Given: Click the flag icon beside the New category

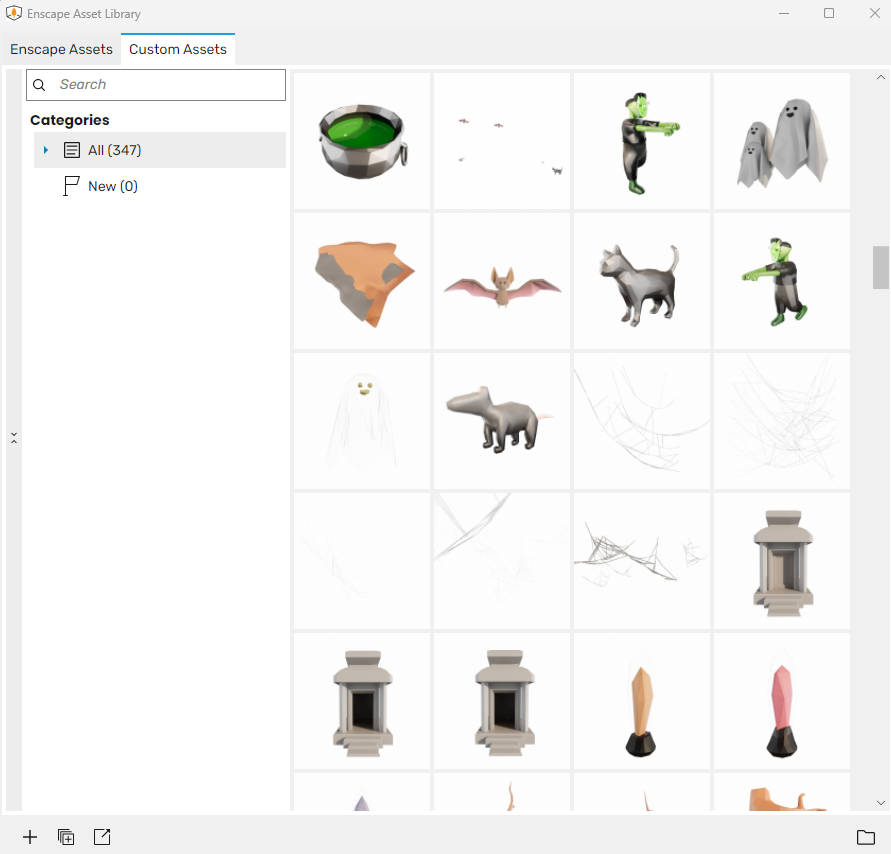Looking at the screenshot, I should point(70,185).
